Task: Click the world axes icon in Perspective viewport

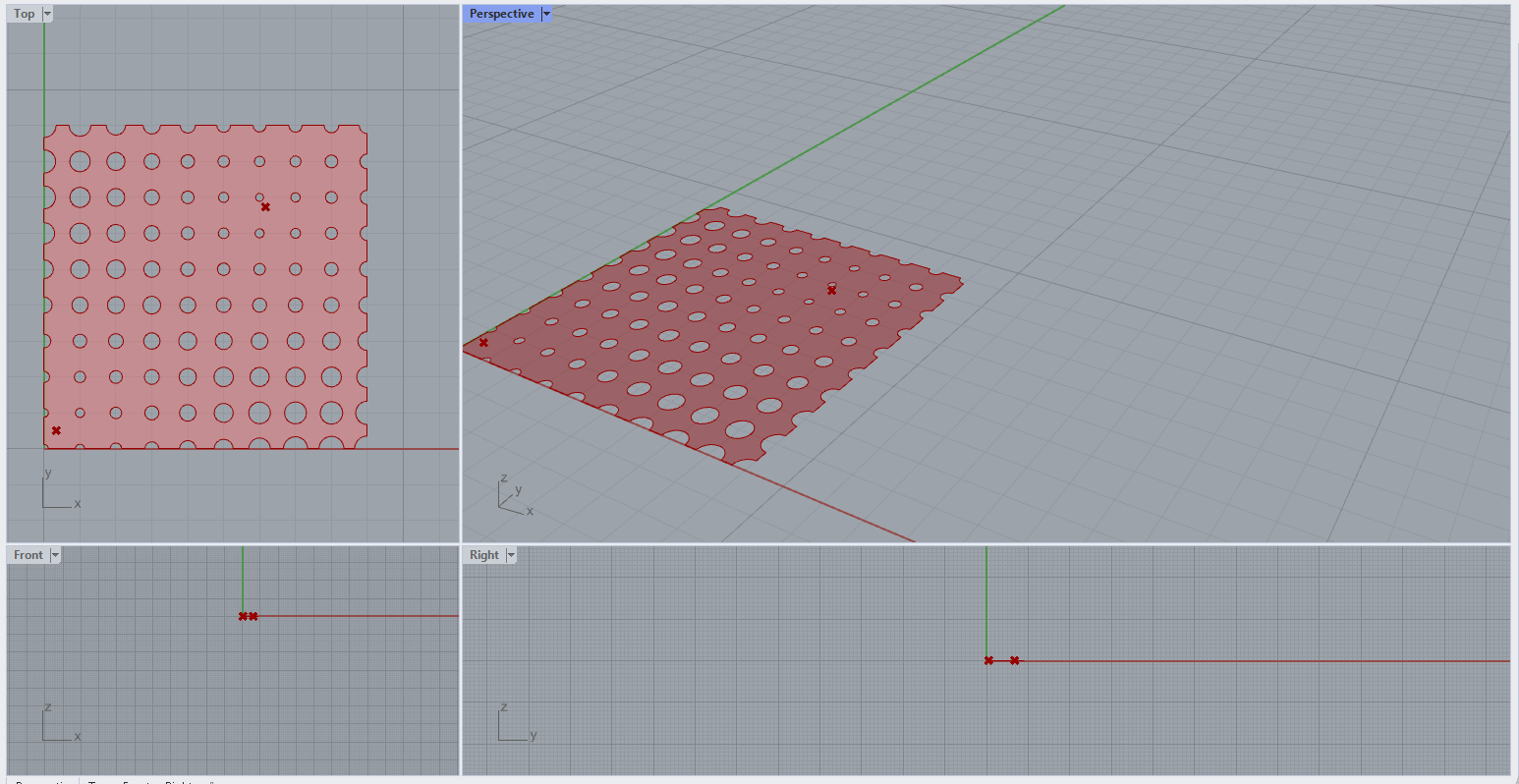Action: click(517, 494)
